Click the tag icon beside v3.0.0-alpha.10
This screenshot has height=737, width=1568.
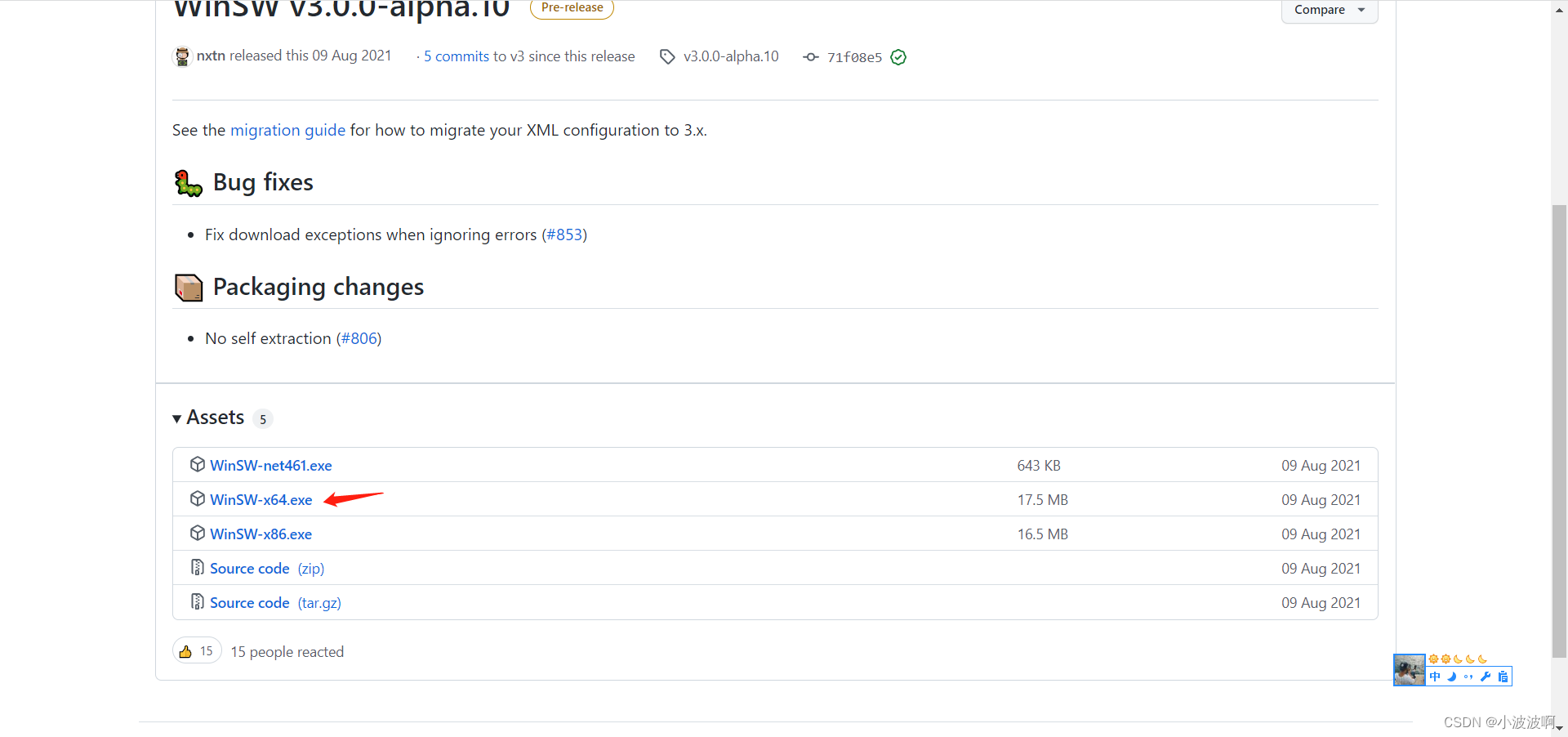(x=667, y=56)
